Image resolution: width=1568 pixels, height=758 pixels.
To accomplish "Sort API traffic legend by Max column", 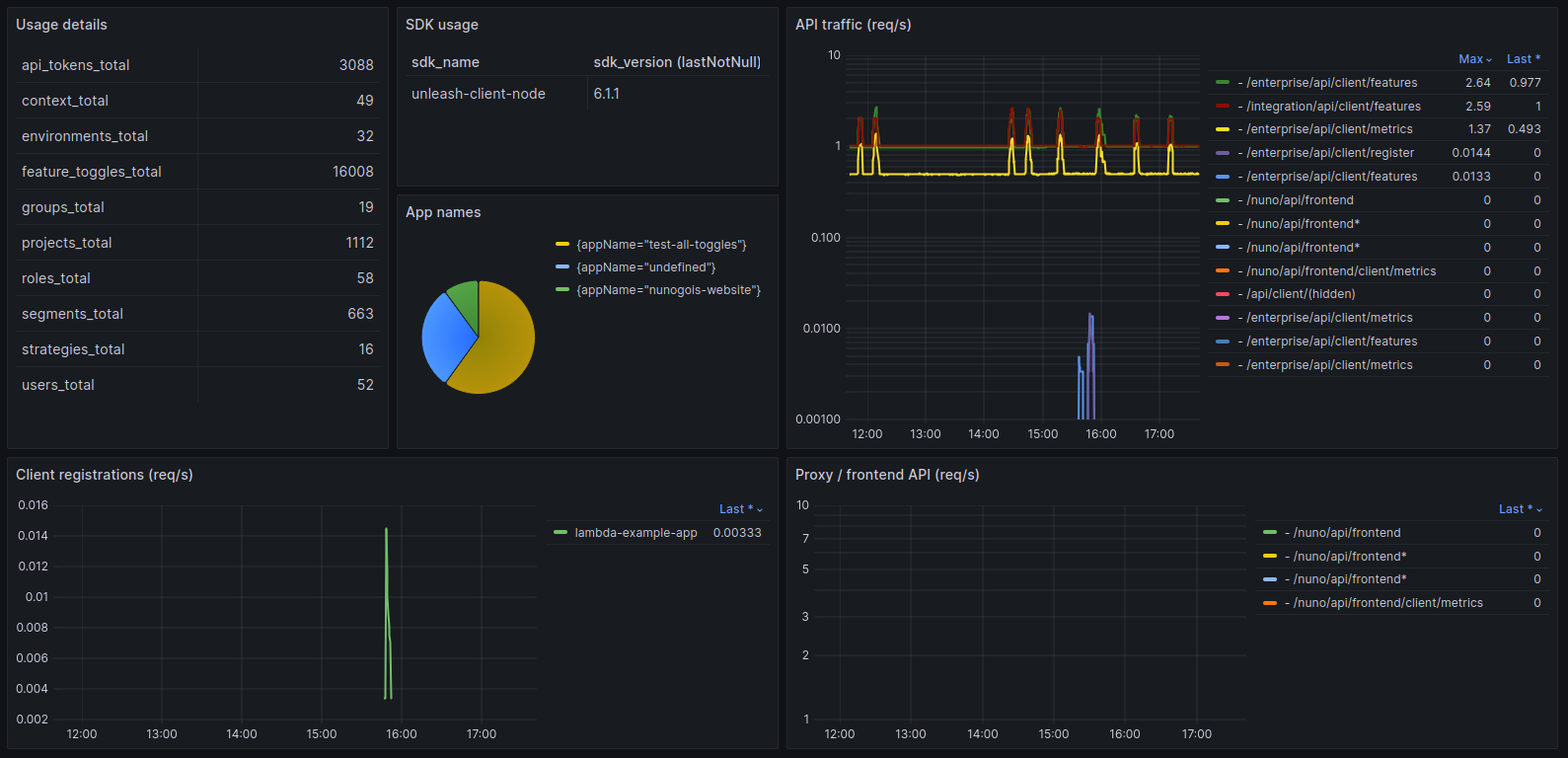I will point(1474,59).
